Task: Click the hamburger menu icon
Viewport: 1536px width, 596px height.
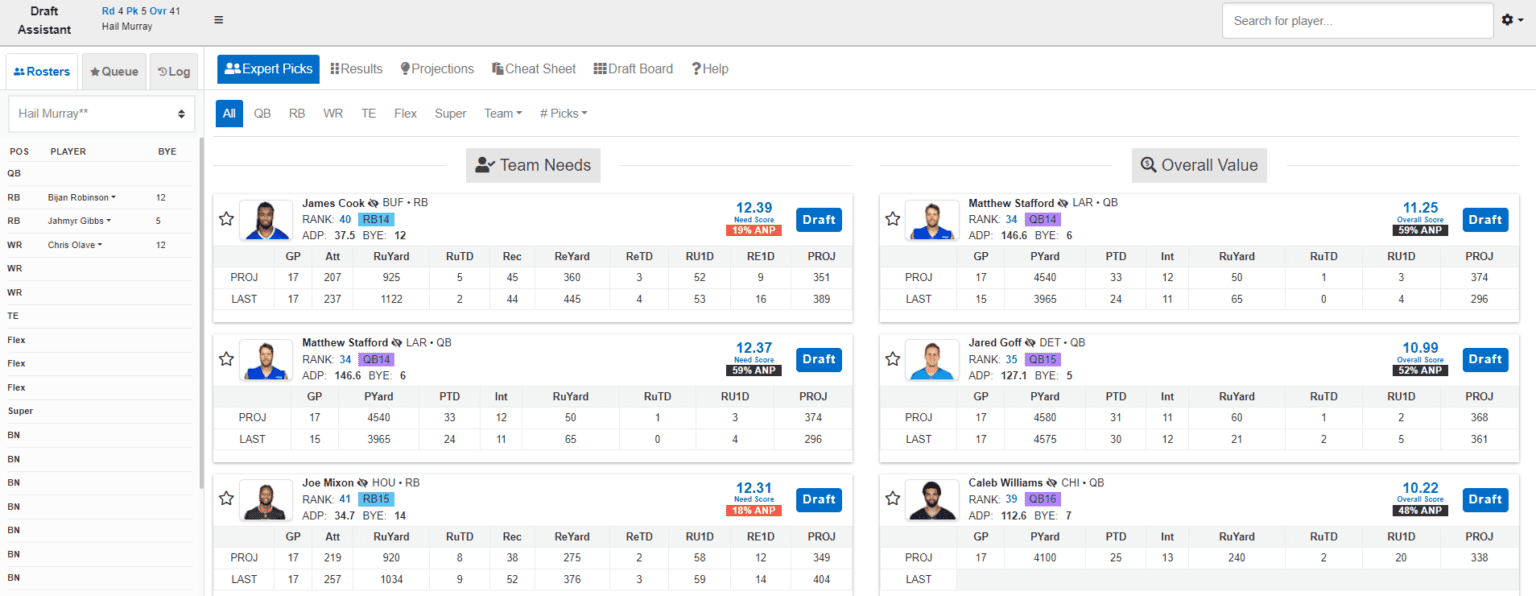Action: click(218, 18)
